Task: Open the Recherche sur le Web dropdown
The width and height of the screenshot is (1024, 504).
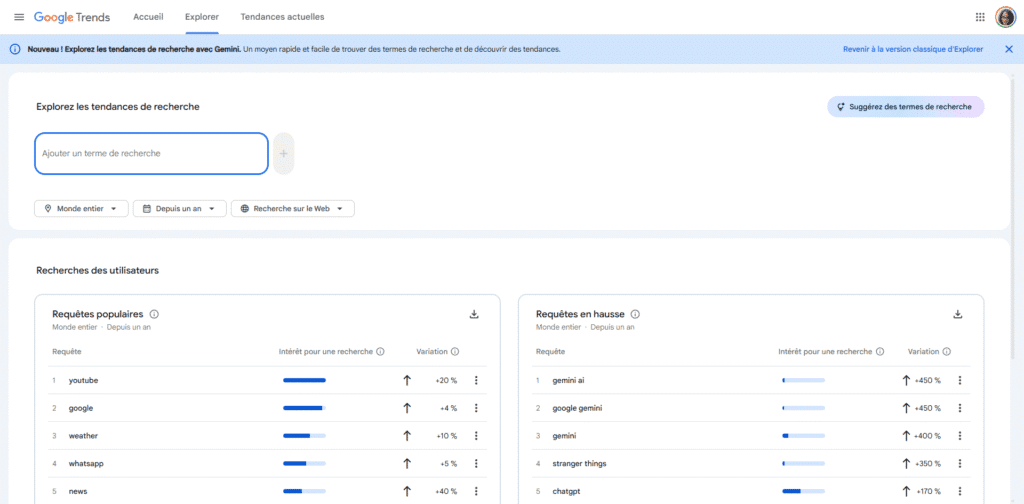Action: tap(293, 208)
